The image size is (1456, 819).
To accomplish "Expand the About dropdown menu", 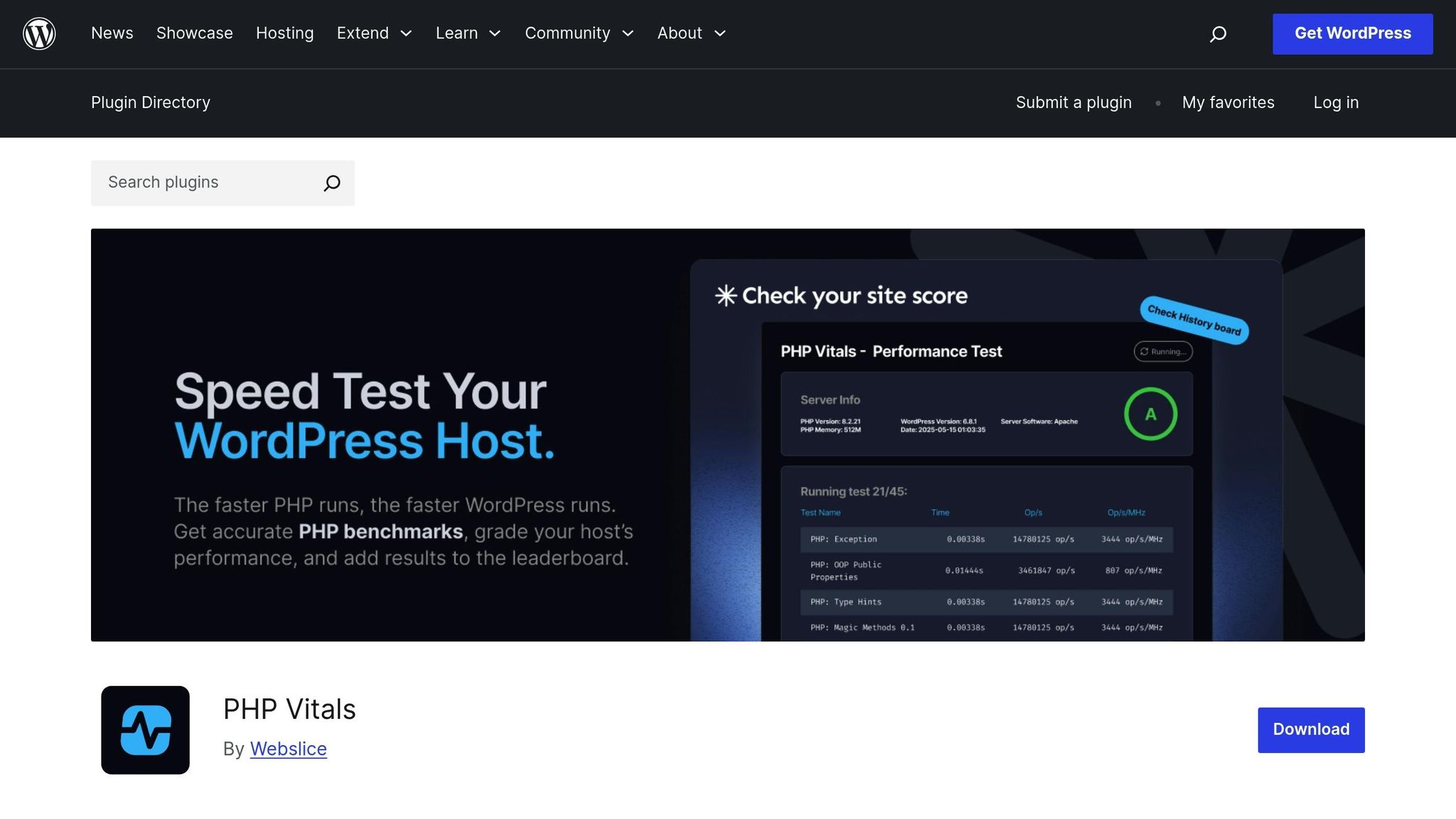I will pos(691,33).
